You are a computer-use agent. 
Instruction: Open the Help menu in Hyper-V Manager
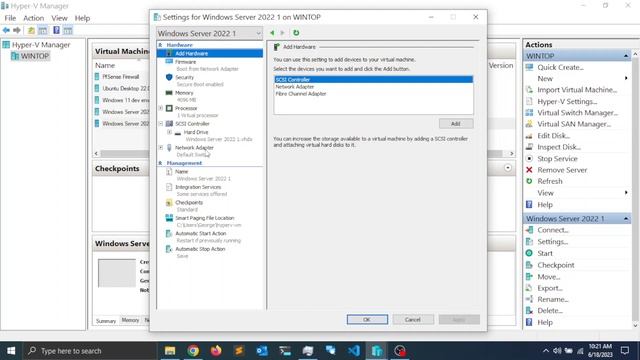click(x=82, y=18)
